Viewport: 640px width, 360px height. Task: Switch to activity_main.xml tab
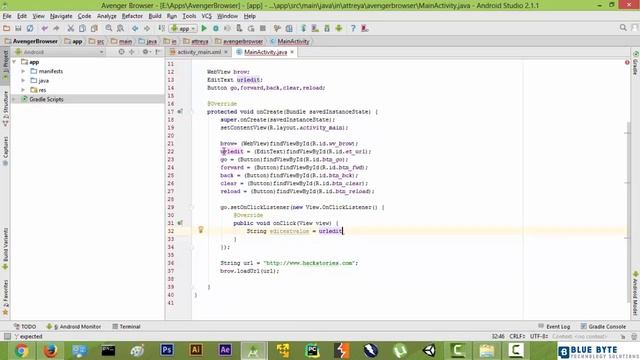[x=199, y=52]
